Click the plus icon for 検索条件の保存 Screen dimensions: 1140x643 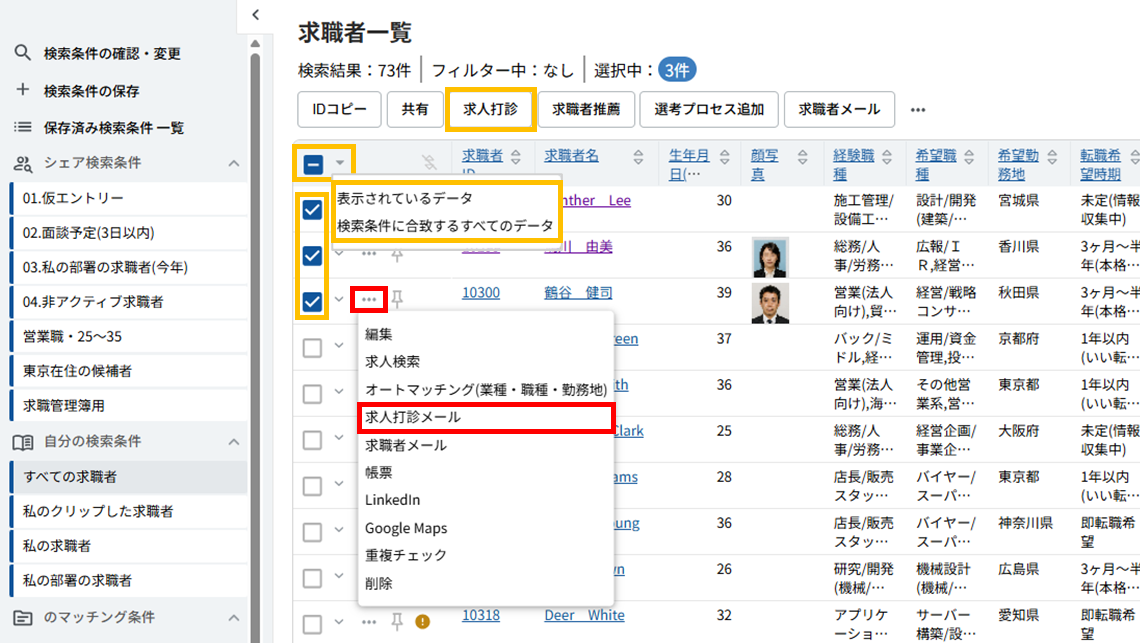(x=22, y=90)
